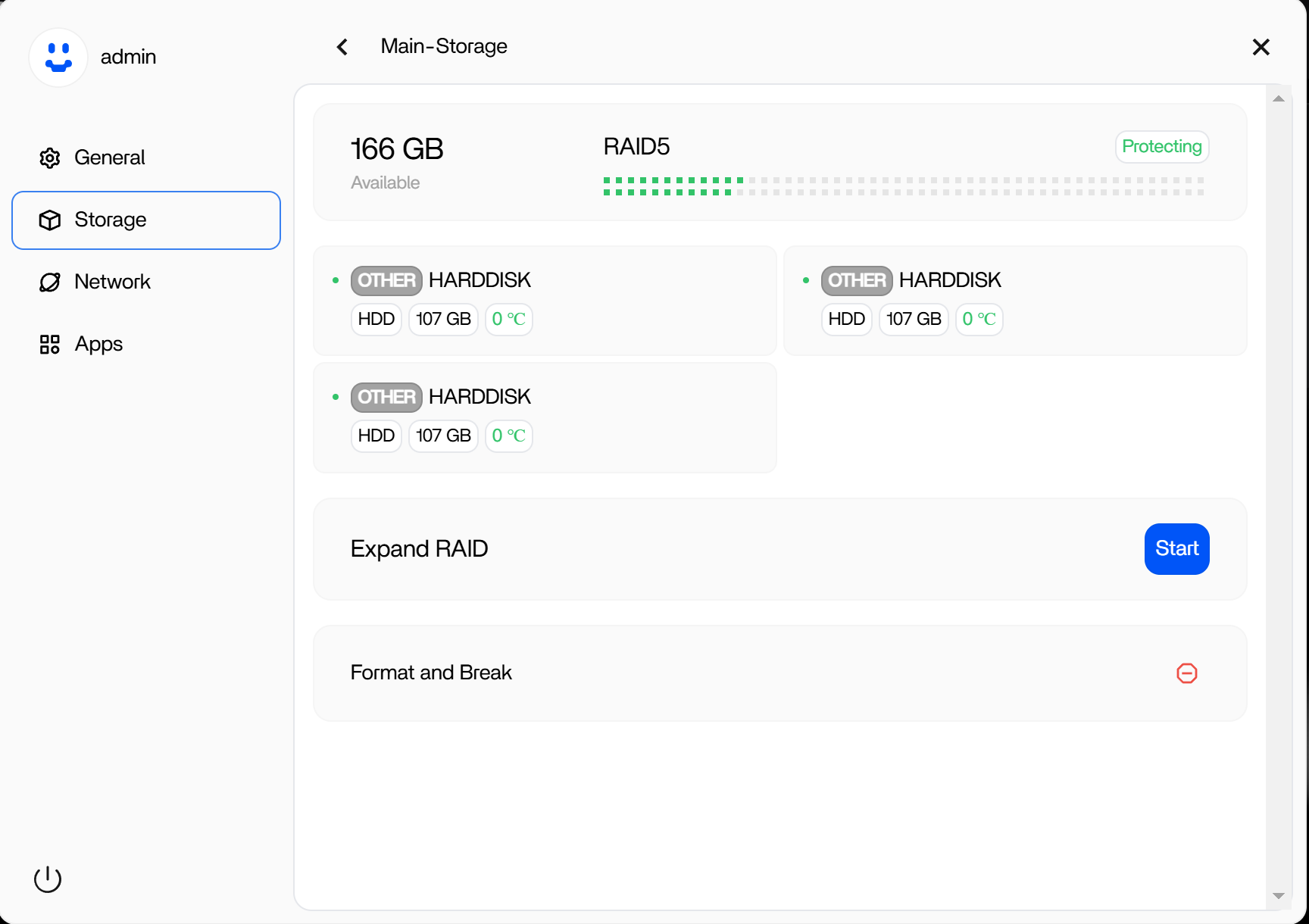The image size is (1309, 924).
Task: Click the Storage cube icon
Action: pos(50,220)
